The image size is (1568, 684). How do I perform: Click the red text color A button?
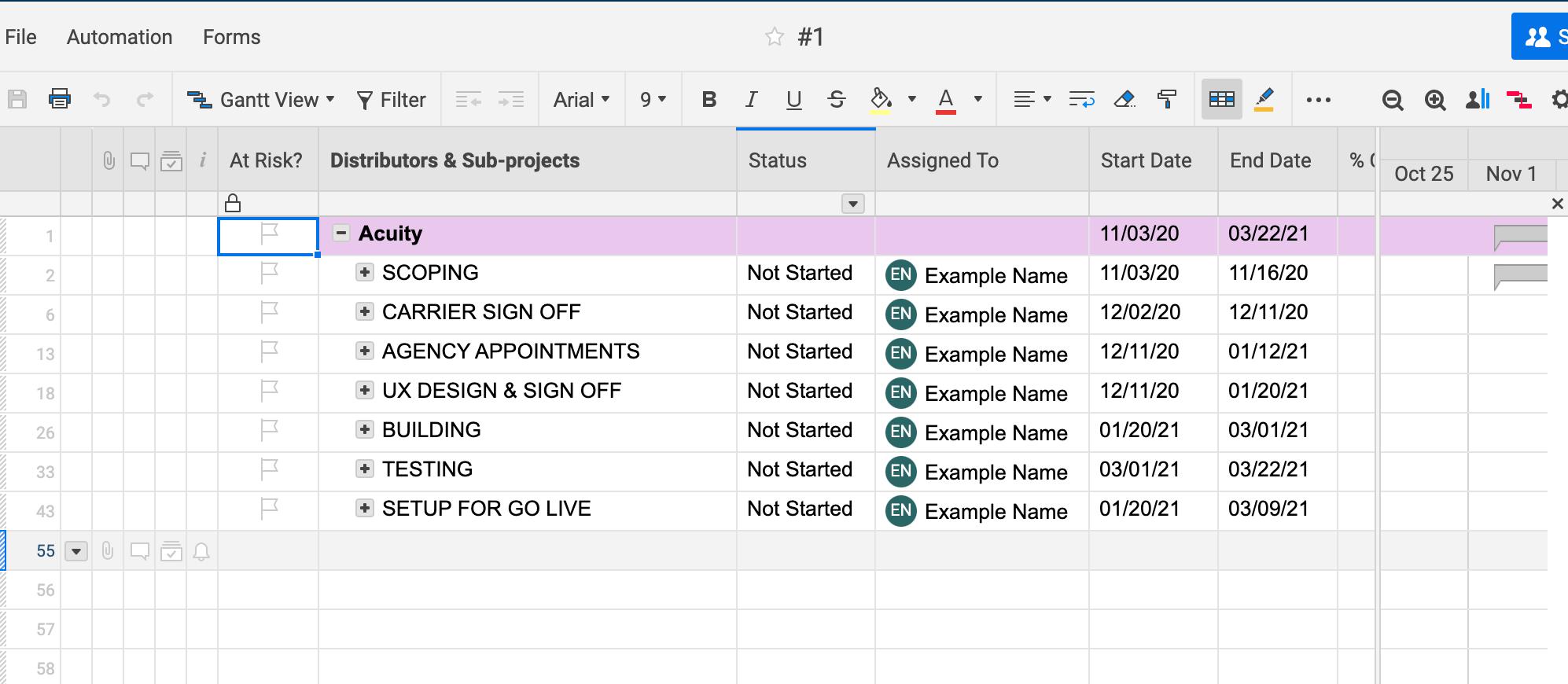[946, 100]
